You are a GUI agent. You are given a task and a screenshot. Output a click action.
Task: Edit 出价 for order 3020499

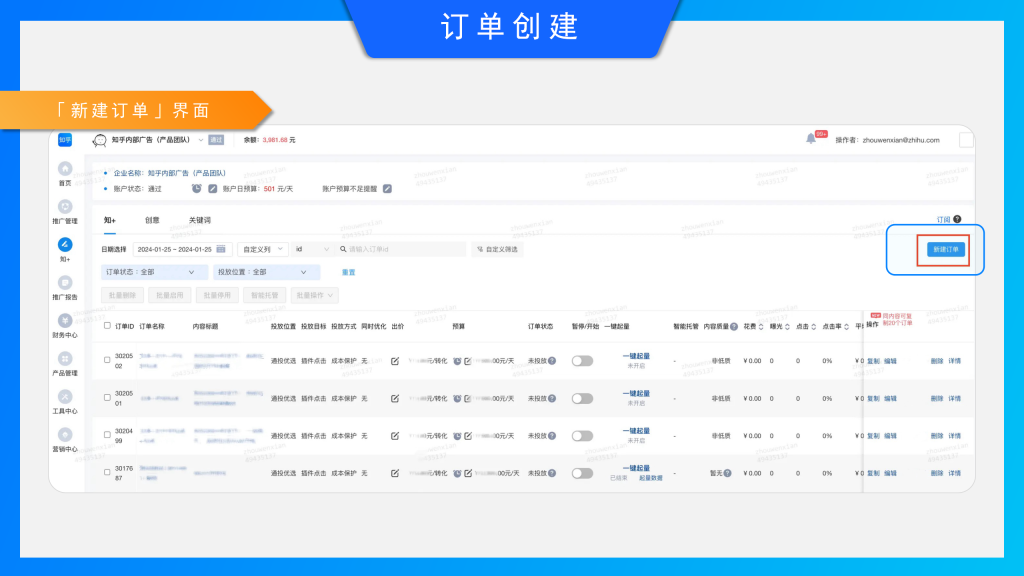point(395,436)
